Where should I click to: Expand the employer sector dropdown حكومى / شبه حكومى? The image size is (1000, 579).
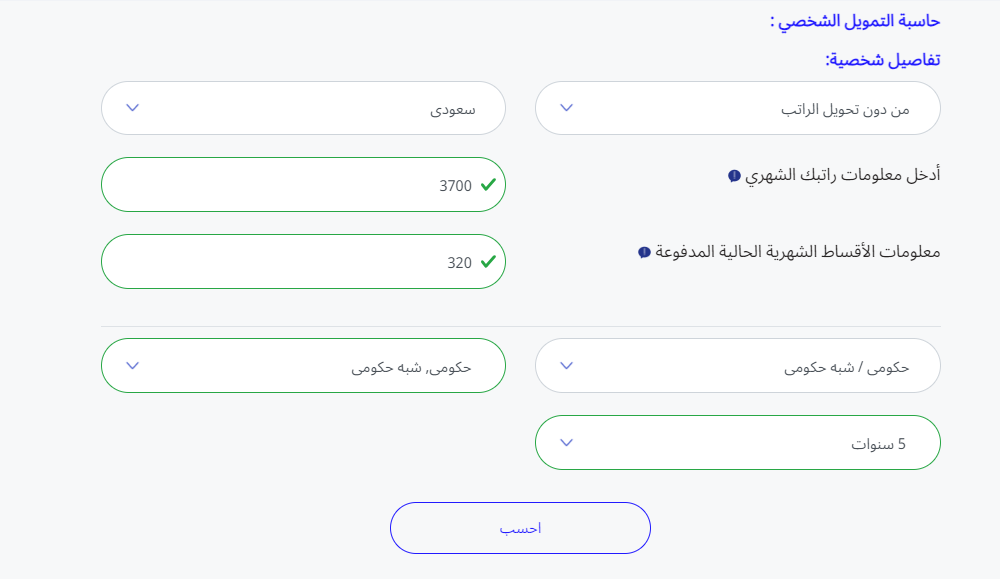pyautogui.click(x=738, y=365)
